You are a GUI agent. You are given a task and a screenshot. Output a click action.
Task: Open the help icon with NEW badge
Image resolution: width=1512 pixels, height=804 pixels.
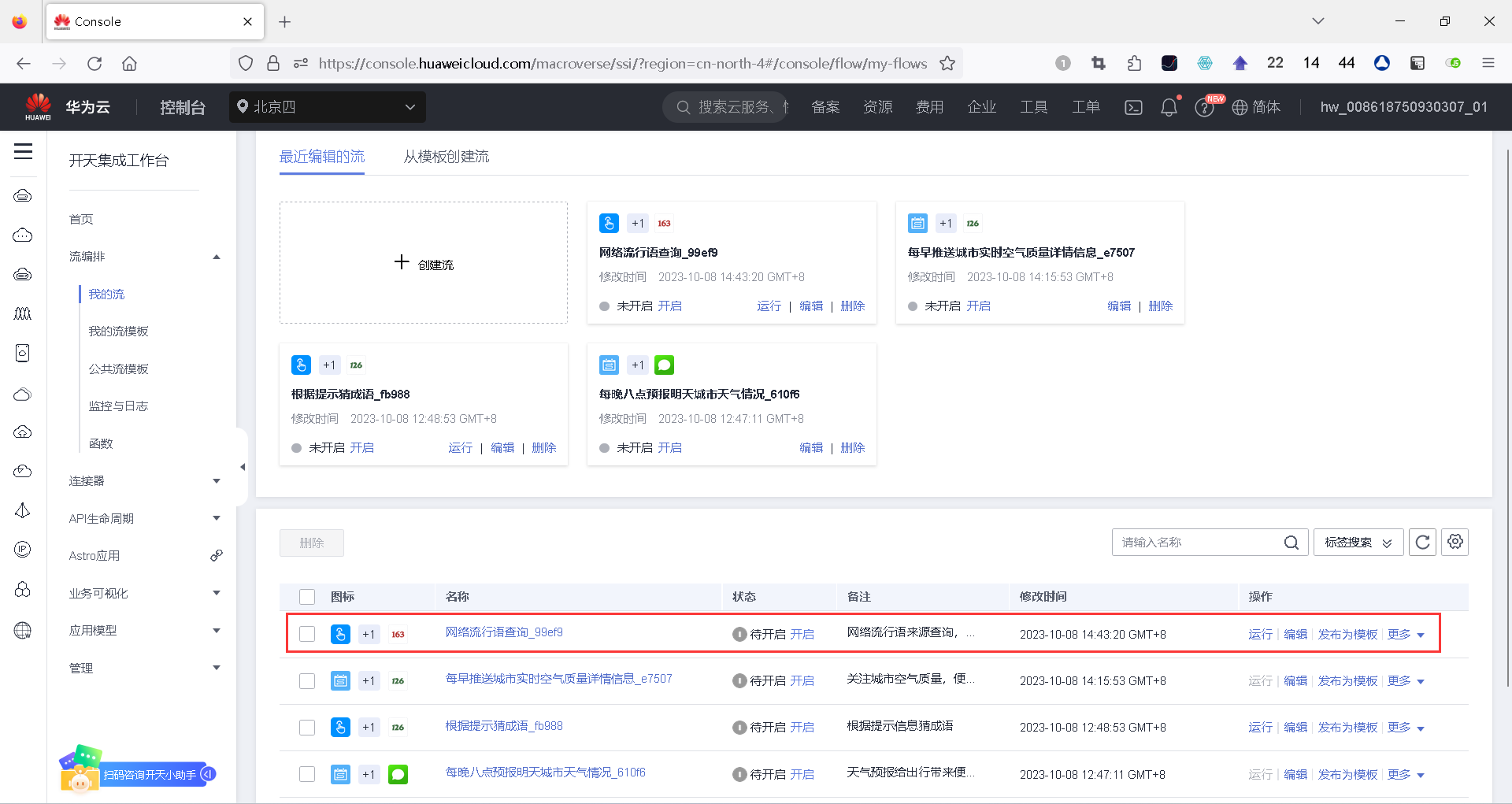(x=1204, y=107)
